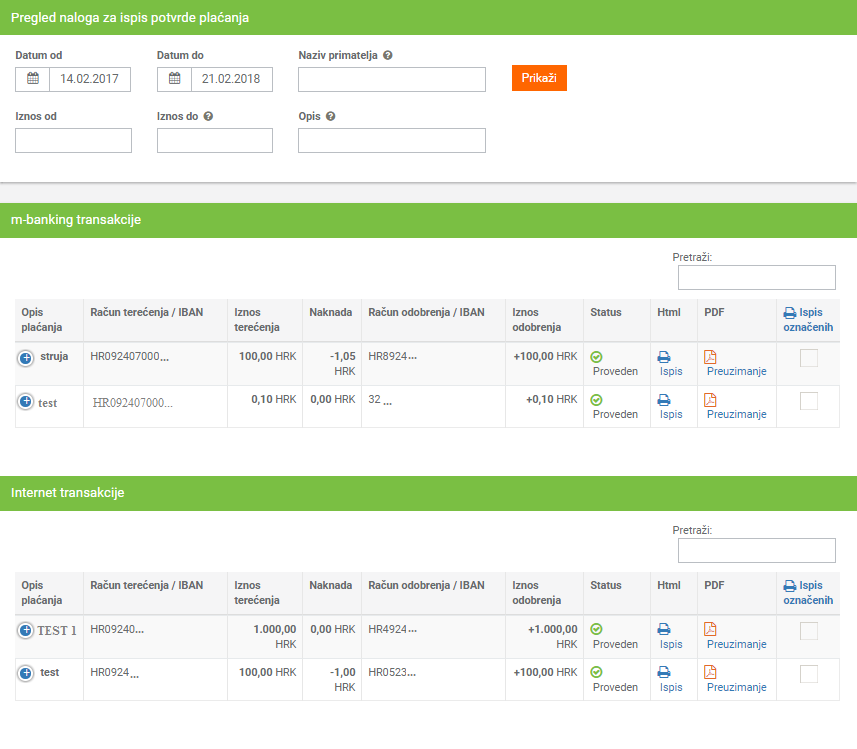
Task: Select the m-banking test transaction checkbox
Action: (x=809, y=401)
